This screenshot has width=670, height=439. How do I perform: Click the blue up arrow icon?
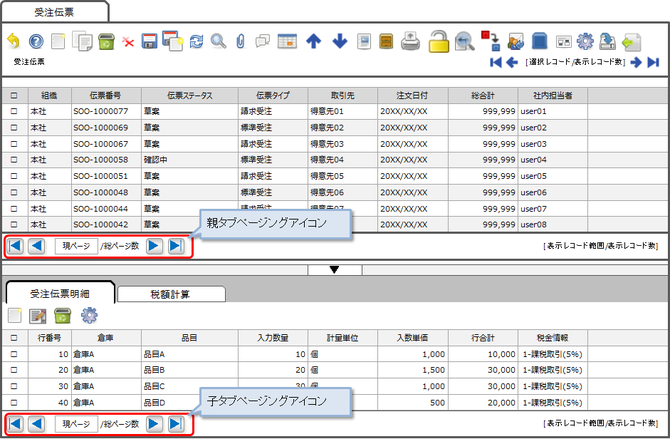pos(314,41)
